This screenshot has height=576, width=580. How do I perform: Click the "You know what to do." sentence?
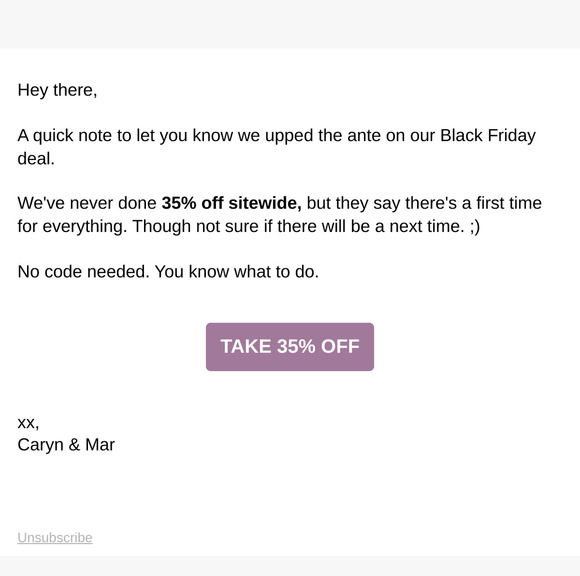(x=237, y=272)
